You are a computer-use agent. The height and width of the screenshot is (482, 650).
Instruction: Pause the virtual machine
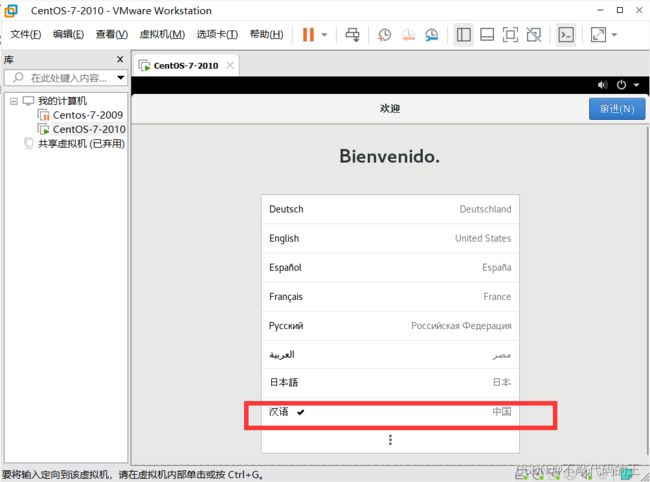tap(308, 35)
